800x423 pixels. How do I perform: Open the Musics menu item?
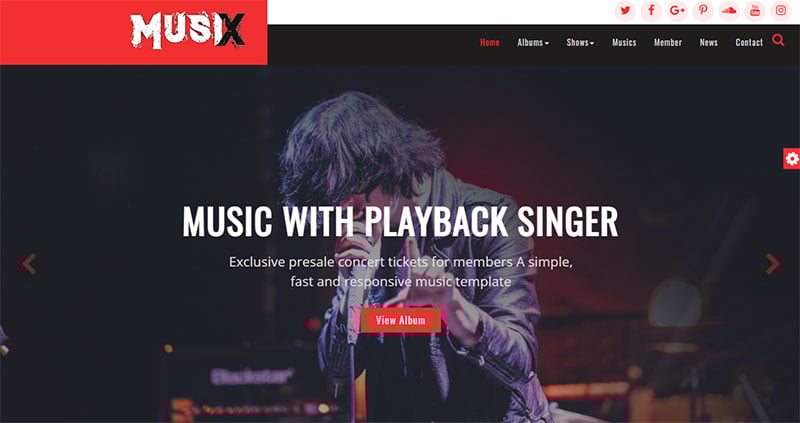click(x=624, y=43)
